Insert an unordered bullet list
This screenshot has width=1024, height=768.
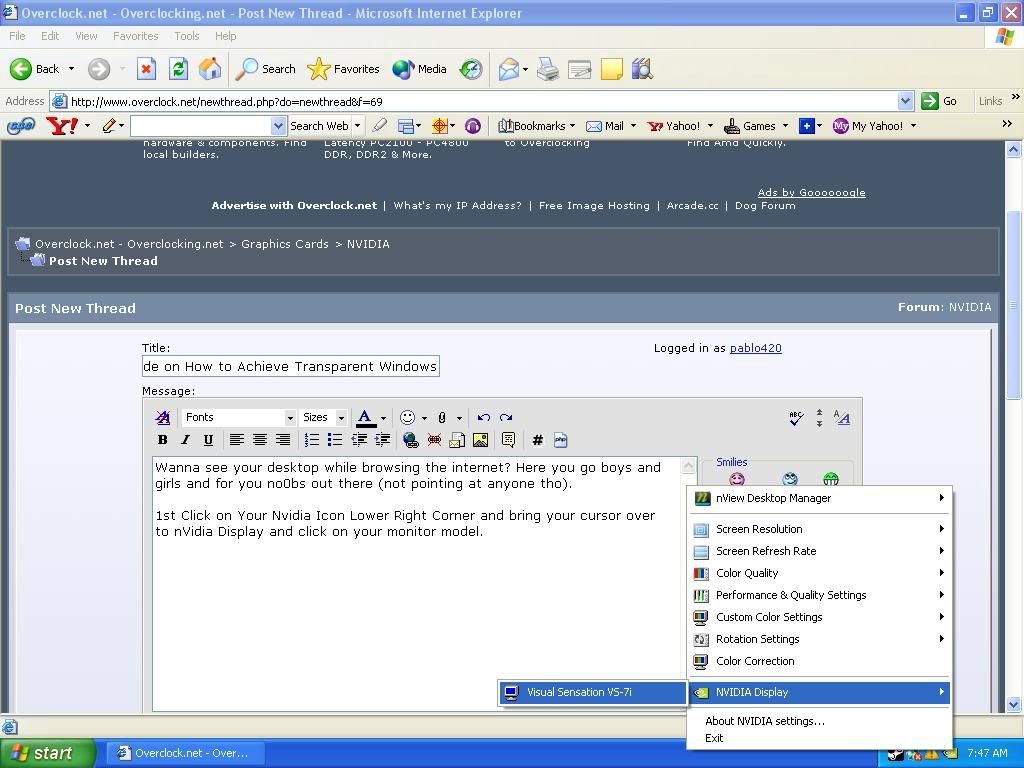point(334,440)
